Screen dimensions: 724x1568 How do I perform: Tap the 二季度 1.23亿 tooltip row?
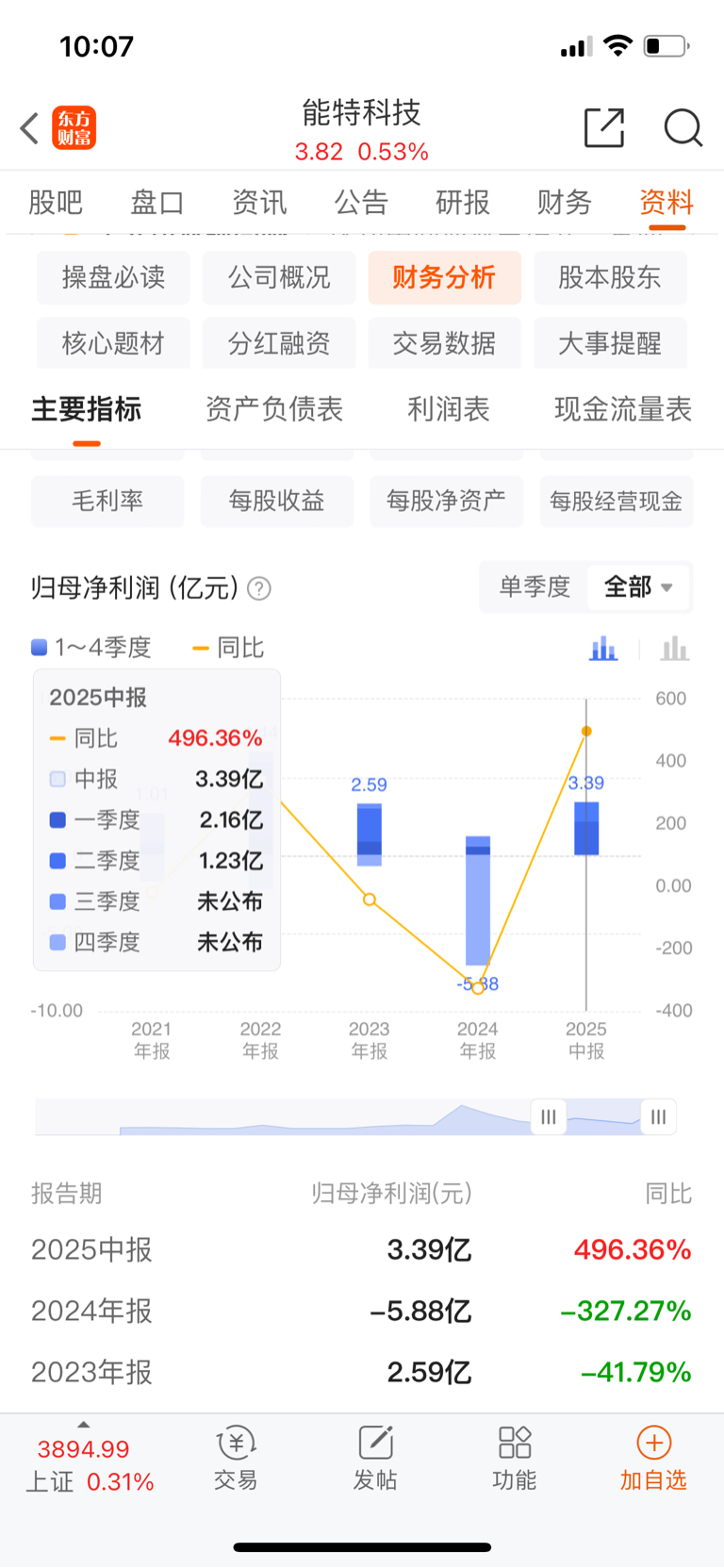[156, 861]
